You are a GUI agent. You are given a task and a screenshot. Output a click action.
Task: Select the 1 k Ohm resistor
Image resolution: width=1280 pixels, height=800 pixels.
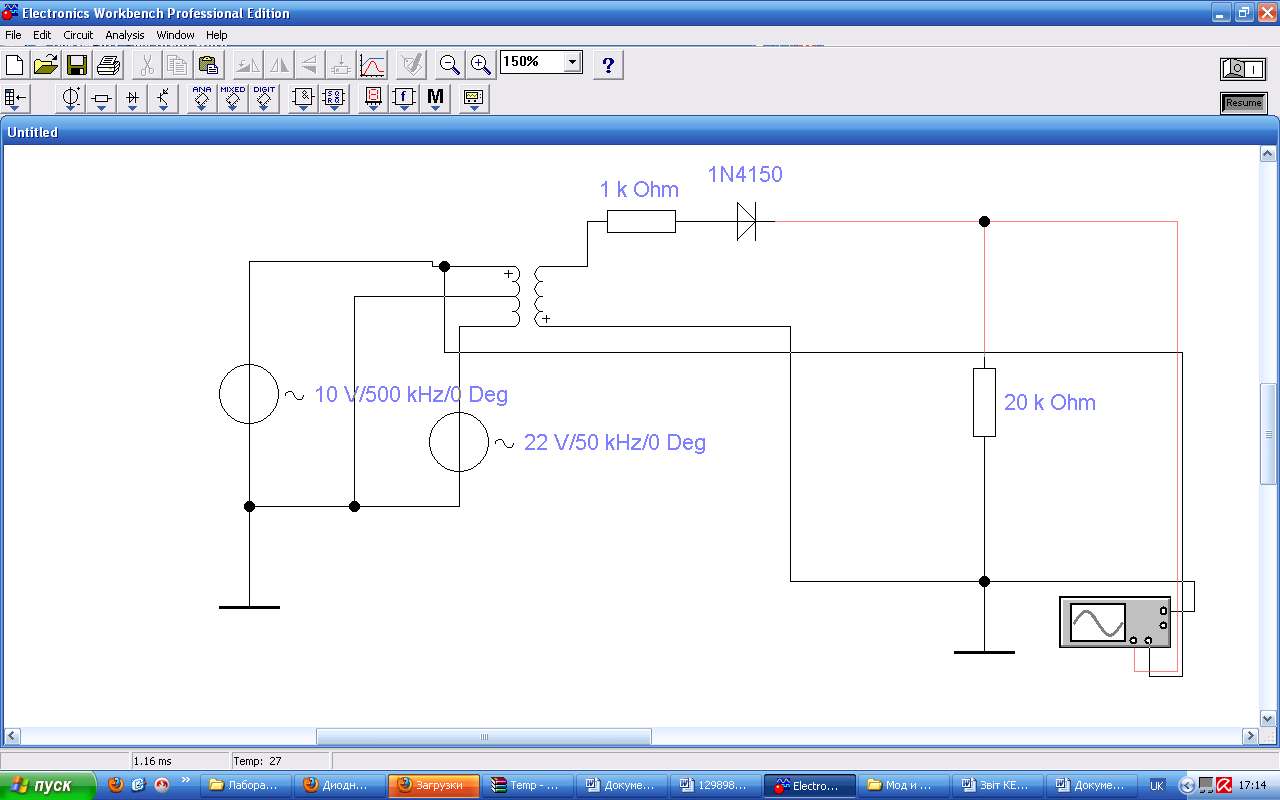point(641,221)
